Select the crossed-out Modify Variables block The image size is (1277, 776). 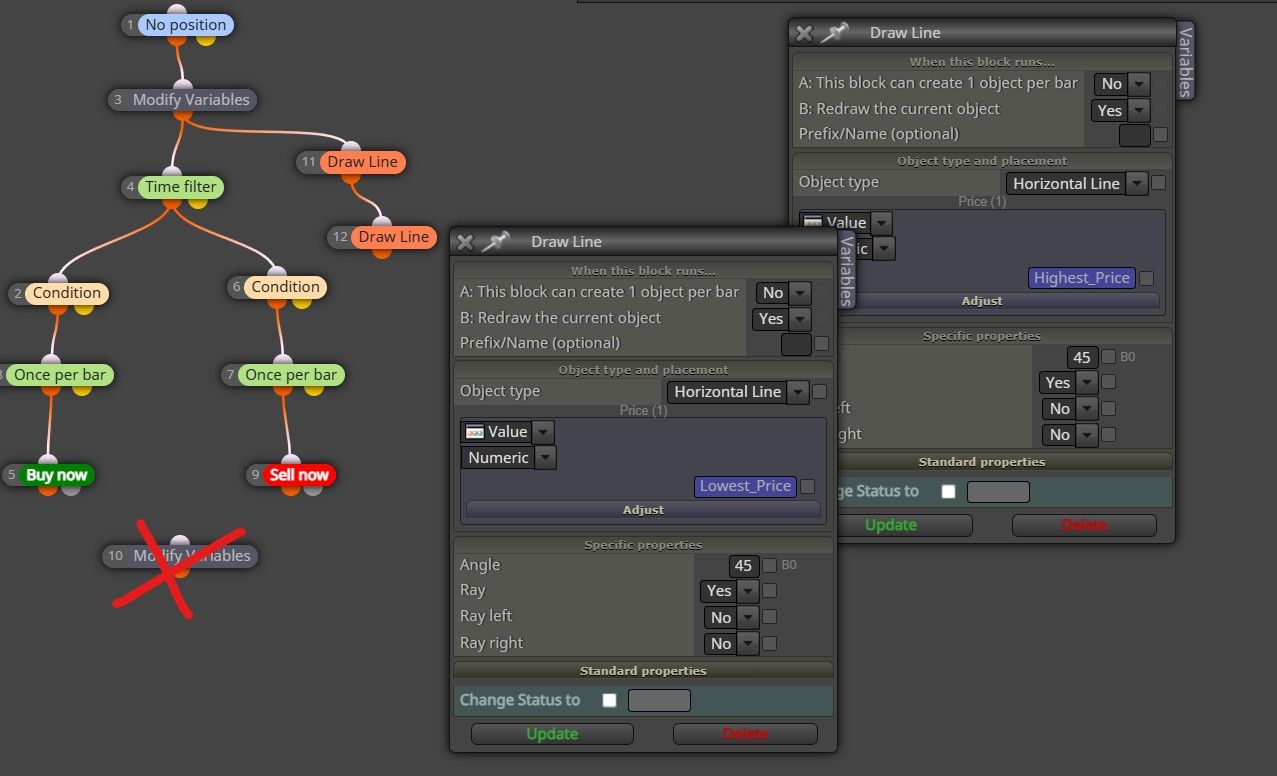192,555
